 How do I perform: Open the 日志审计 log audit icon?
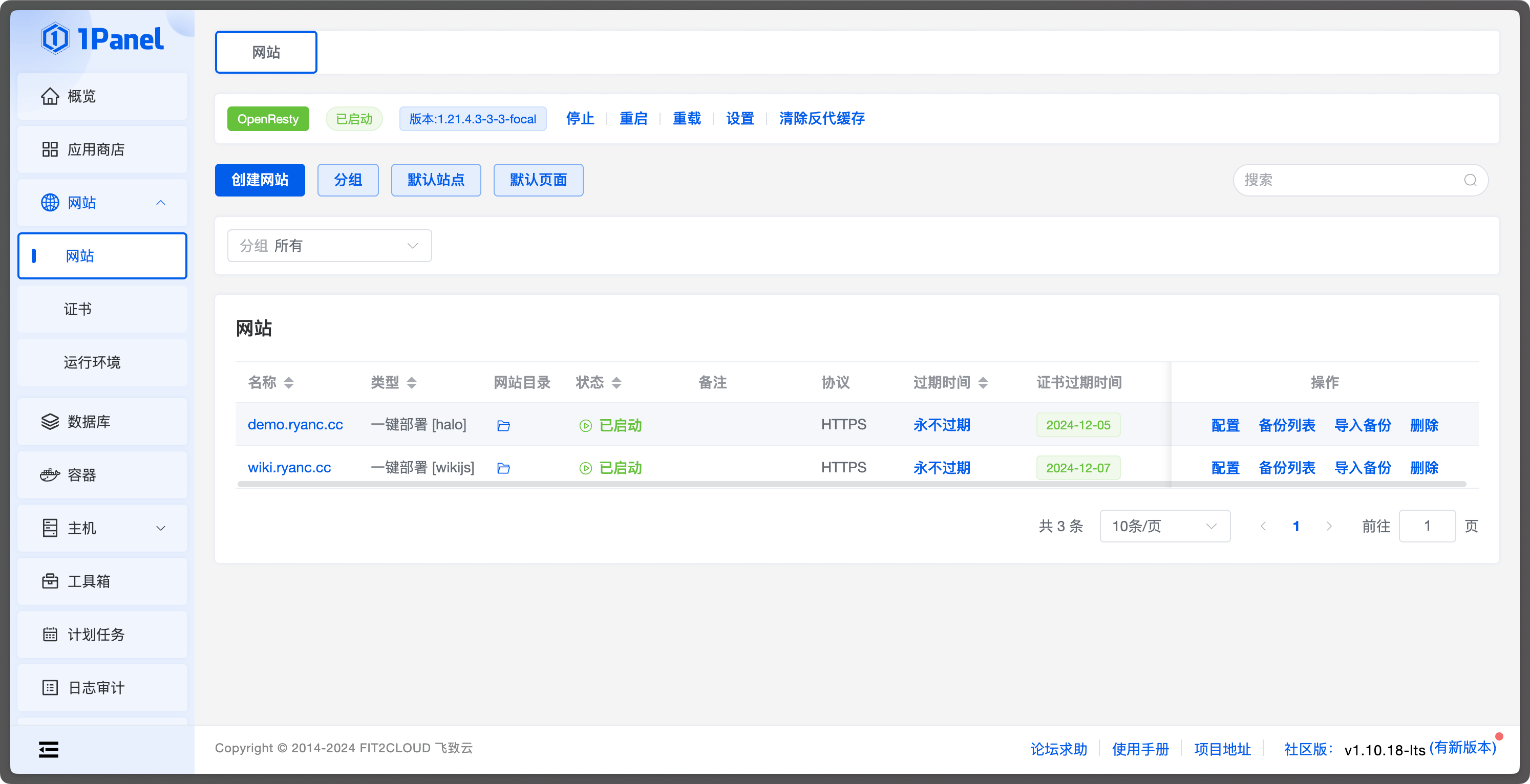pos(50,687)
